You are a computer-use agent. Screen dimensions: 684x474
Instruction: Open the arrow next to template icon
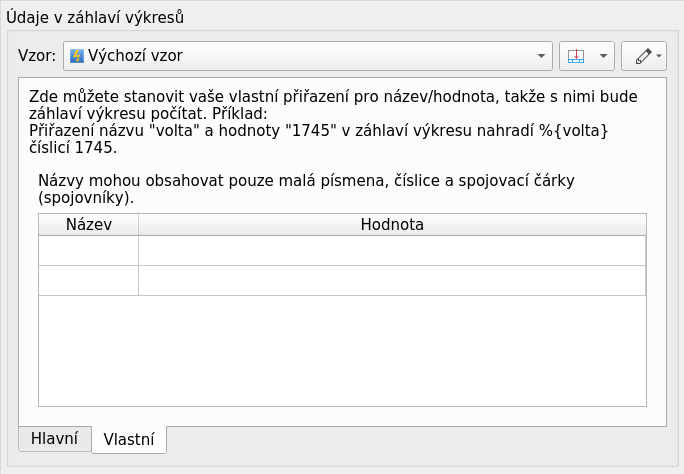603,56
